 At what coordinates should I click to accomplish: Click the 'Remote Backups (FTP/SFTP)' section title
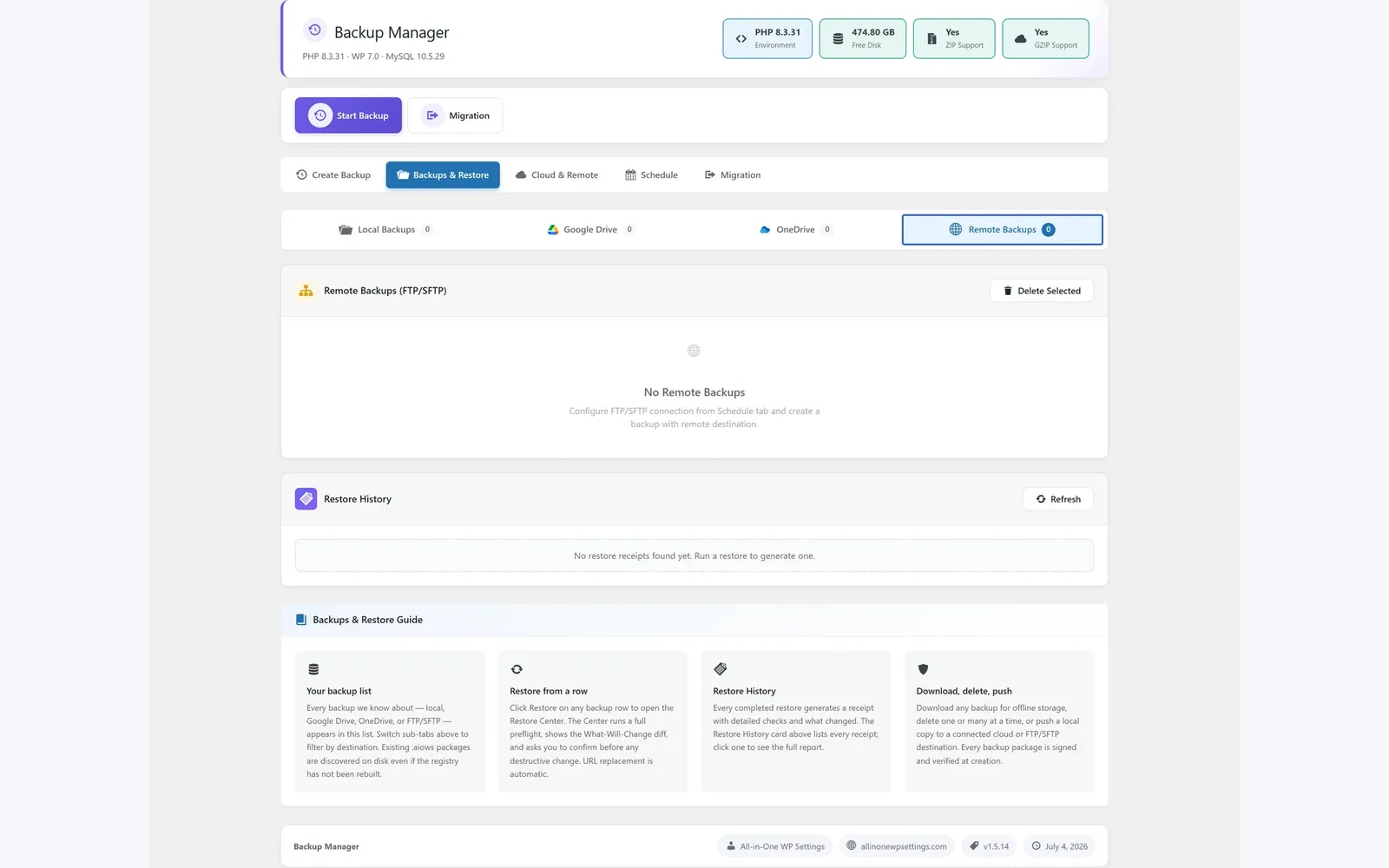point(385,291)
